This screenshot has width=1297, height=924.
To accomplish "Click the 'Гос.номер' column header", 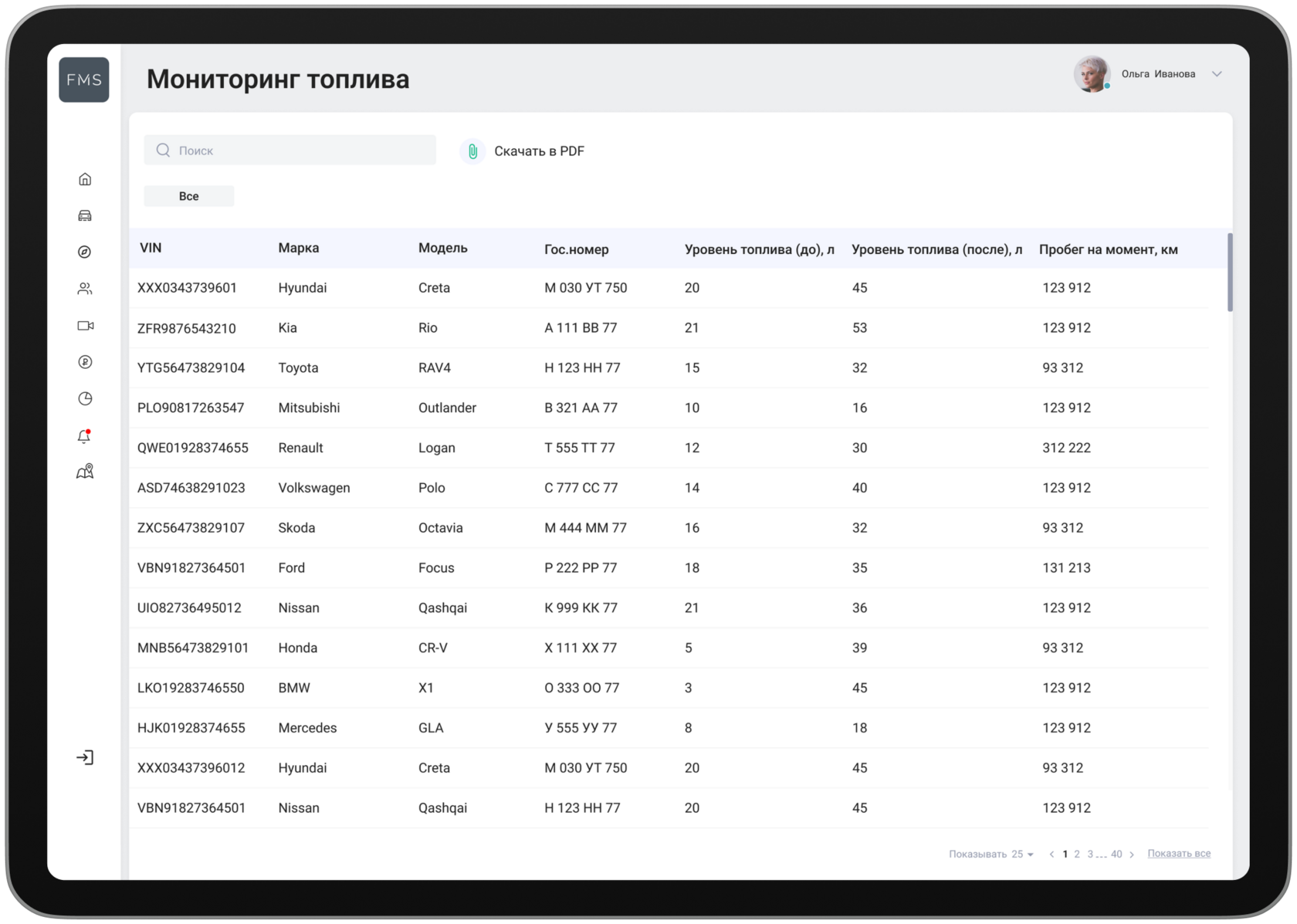I will click(x=577, y=249).
